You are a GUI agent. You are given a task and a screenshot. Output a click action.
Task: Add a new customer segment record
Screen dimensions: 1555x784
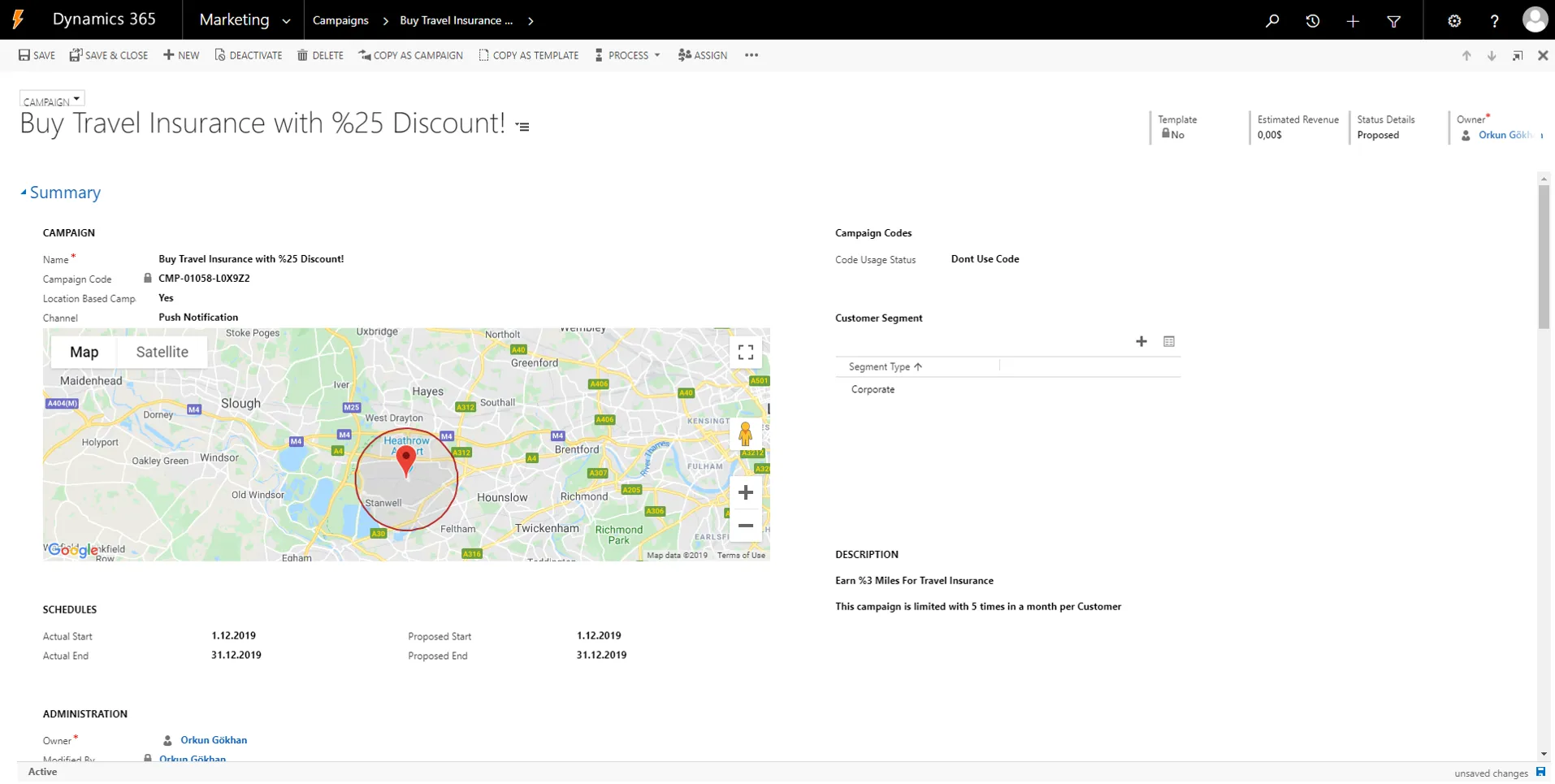pyautogui.click(x=1141, y=341)
